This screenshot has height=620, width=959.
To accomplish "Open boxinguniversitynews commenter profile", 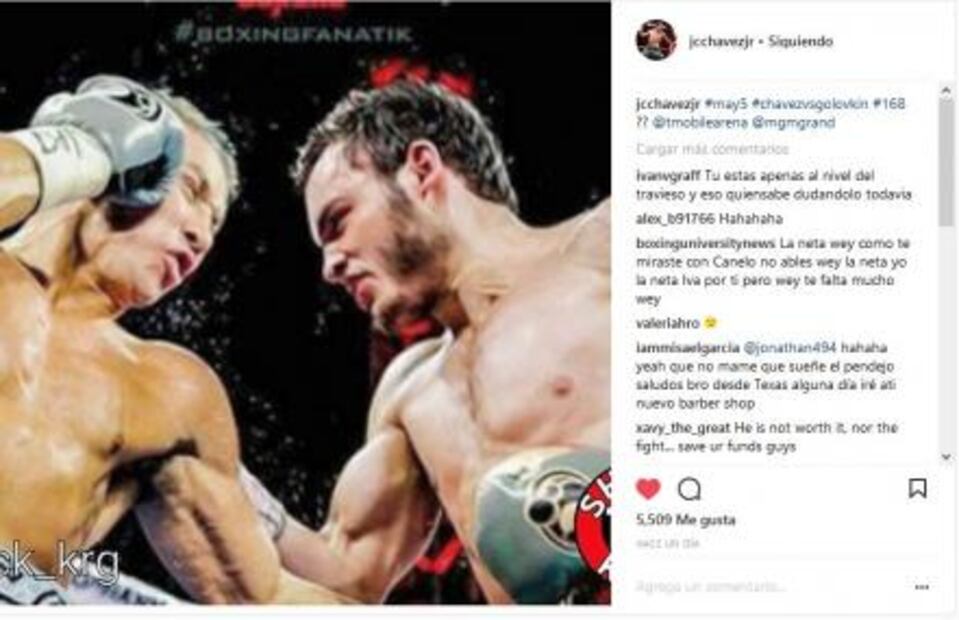I will (705, 243).
